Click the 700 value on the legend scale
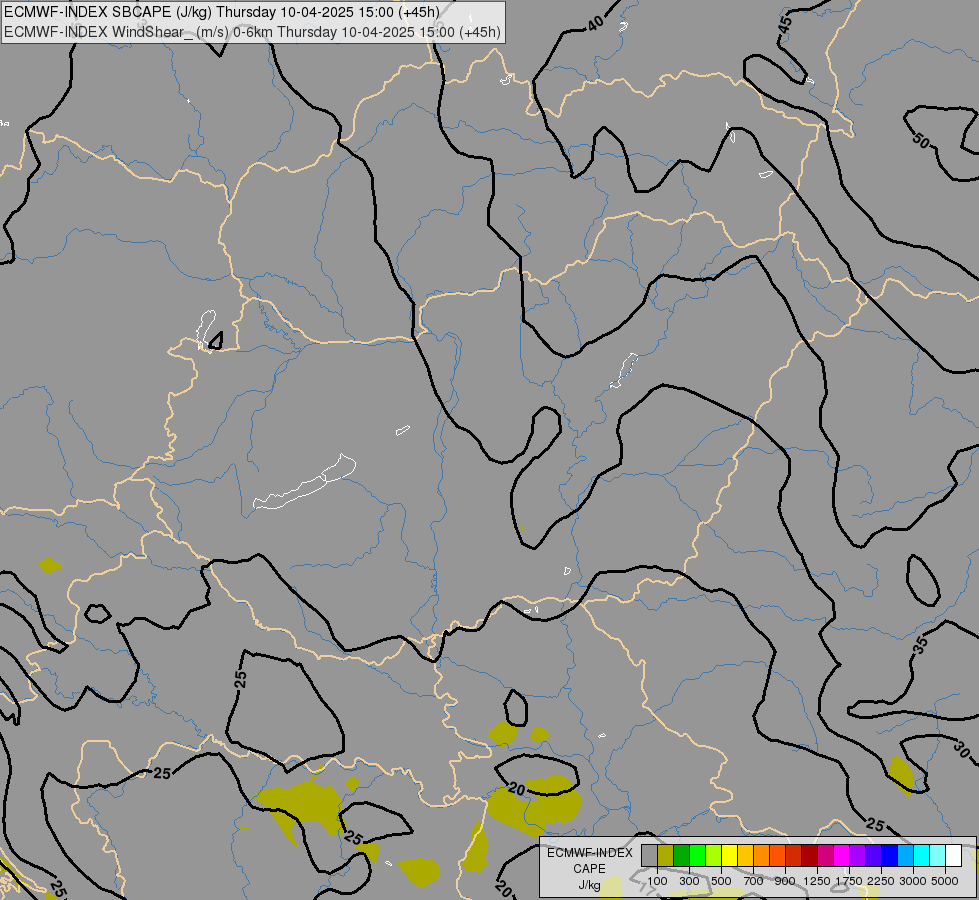Screen dimensions: 979x900 point(754,881)
